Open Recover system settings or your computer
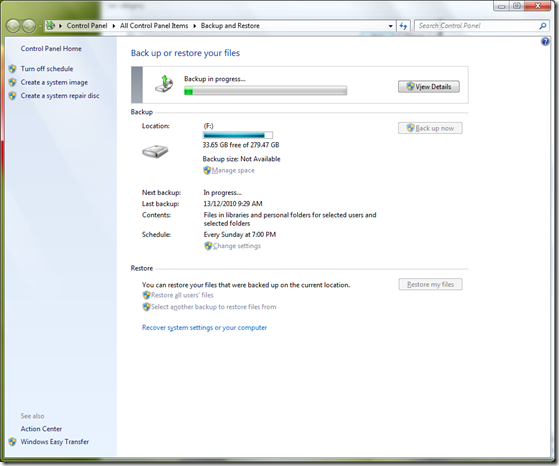Image resolution: width=559 pixels, height=466 pixels. point(204,327)
